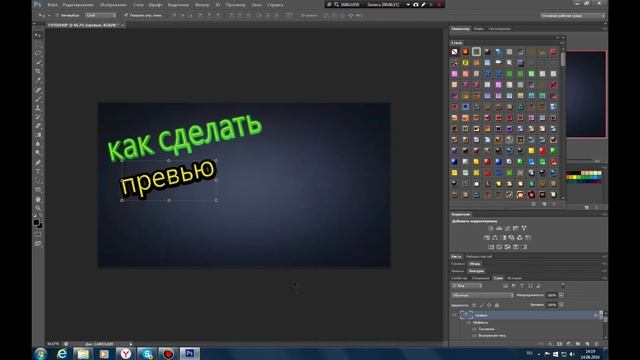Switch to the Layers tab
The image size is (640, 360).
(x=498, y=278)
